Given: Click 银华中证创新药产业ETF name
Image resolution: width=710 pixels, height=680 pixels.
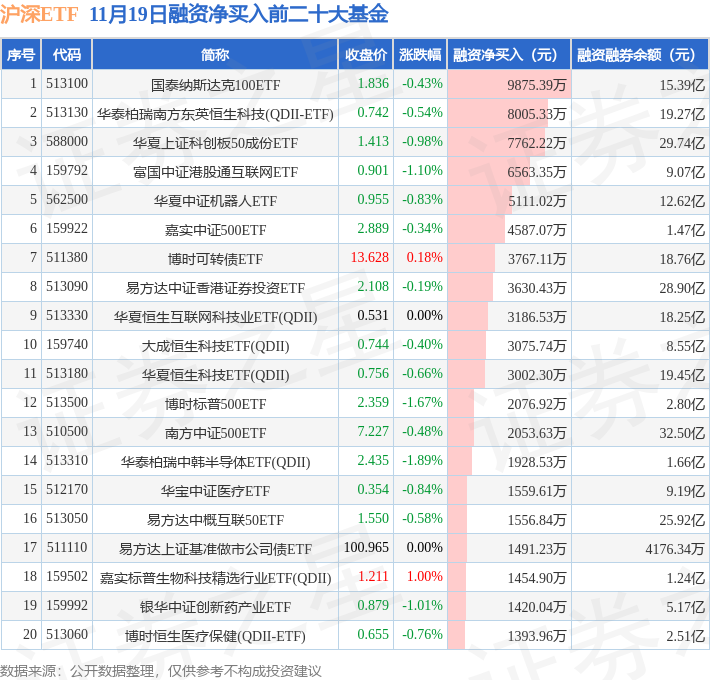Looking at the screenshot, I should pyautogui.click(x=215, y=606).
